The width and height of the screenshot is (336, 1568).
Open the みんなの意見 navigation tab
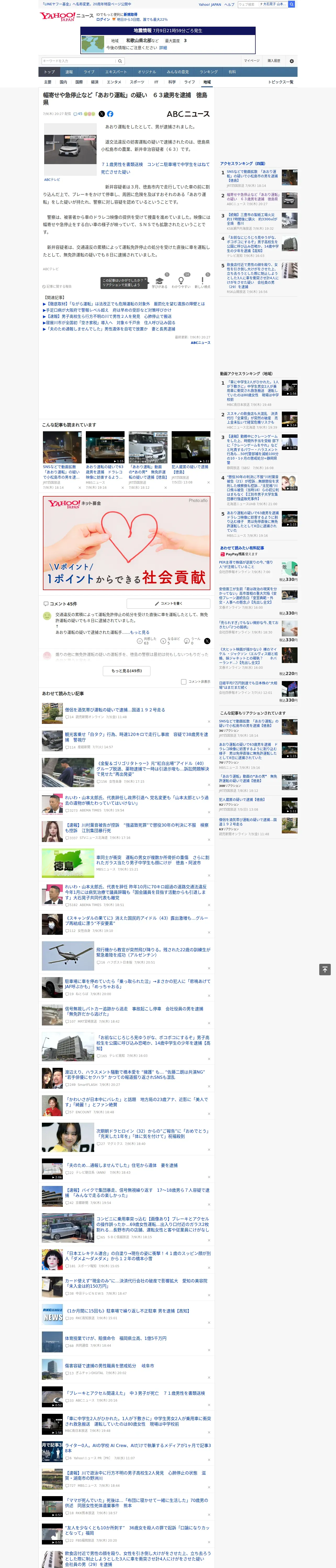[178, 72]
